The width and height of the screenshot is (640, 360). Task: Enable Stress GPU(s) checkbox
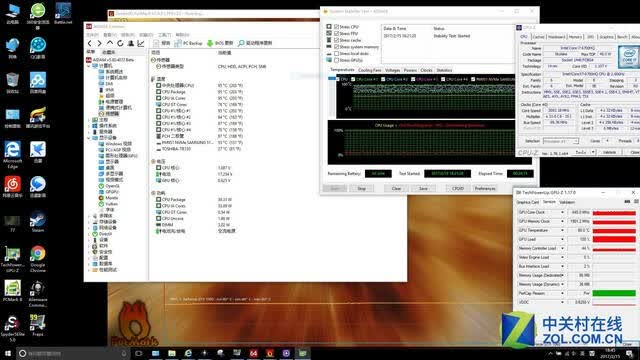(x=337, y=60)
